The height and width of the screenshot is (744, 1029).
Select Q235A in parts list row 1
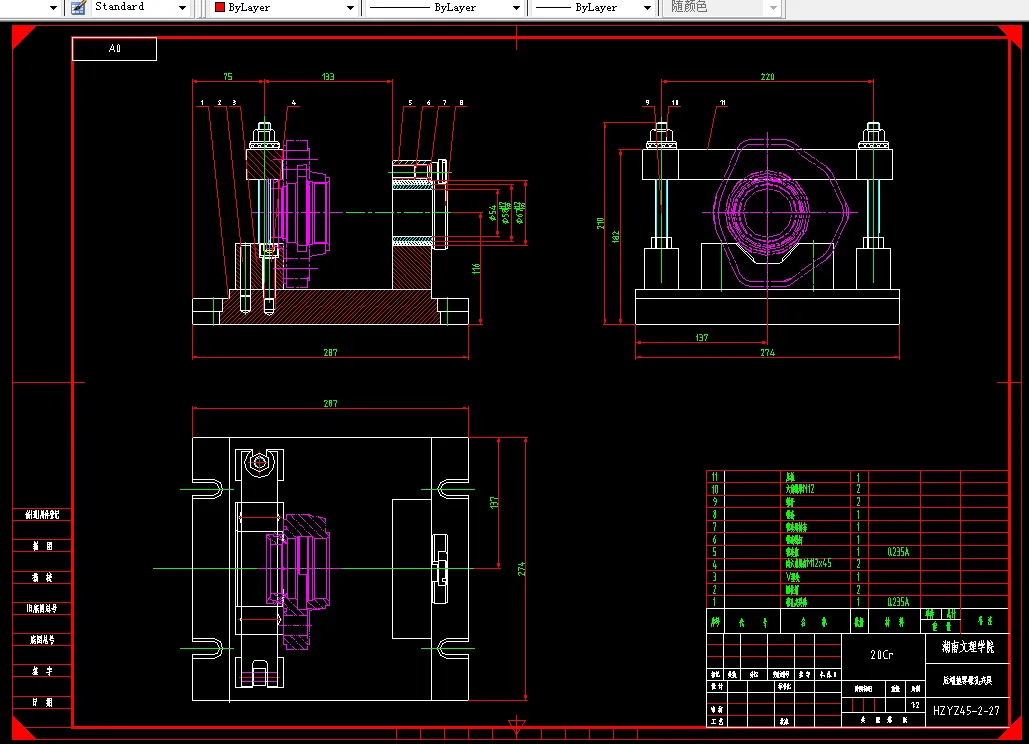tap(898, 602)
